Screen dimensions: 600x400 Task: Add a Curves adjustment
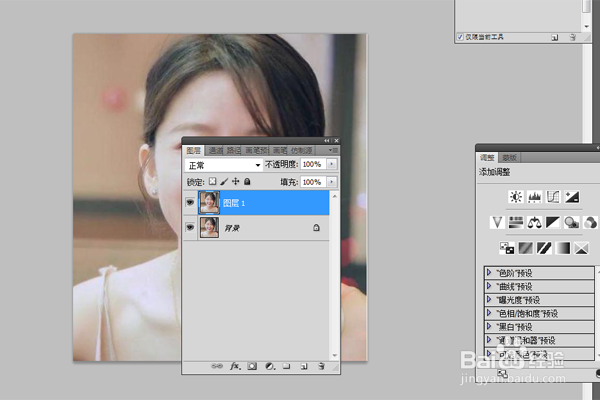553,197
